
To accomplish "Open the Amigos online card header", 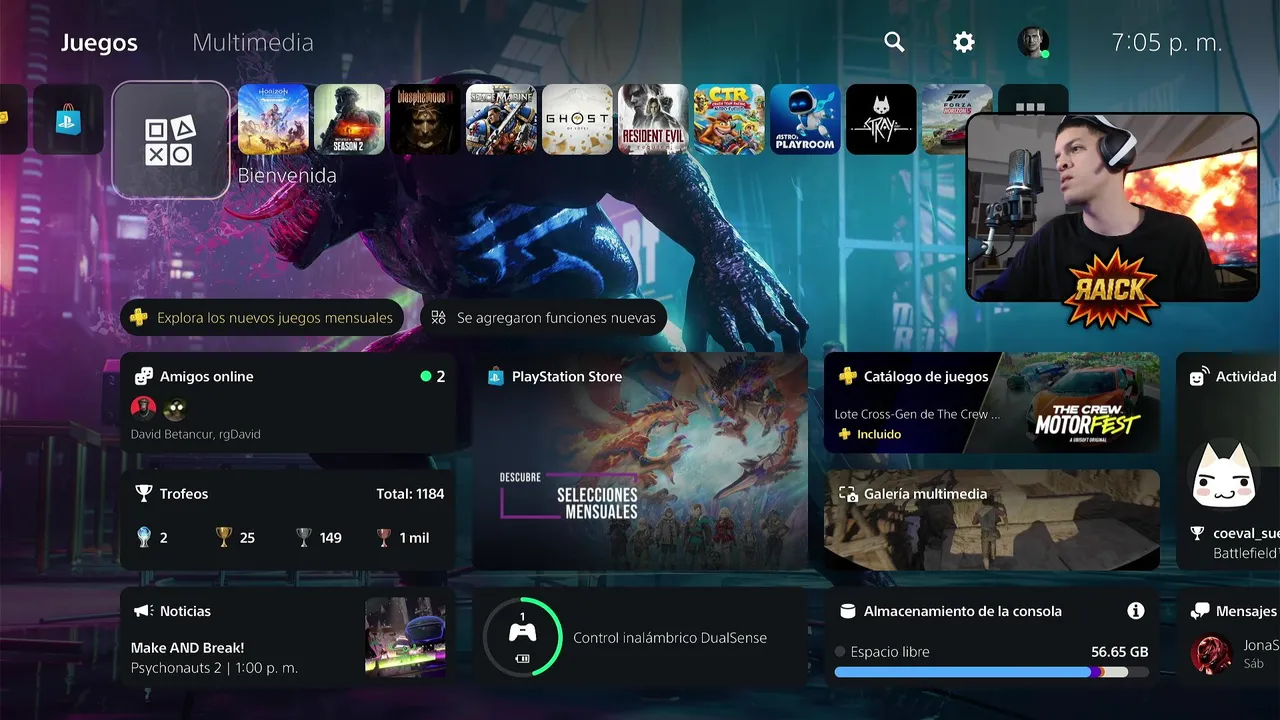I will pos(196,377).
